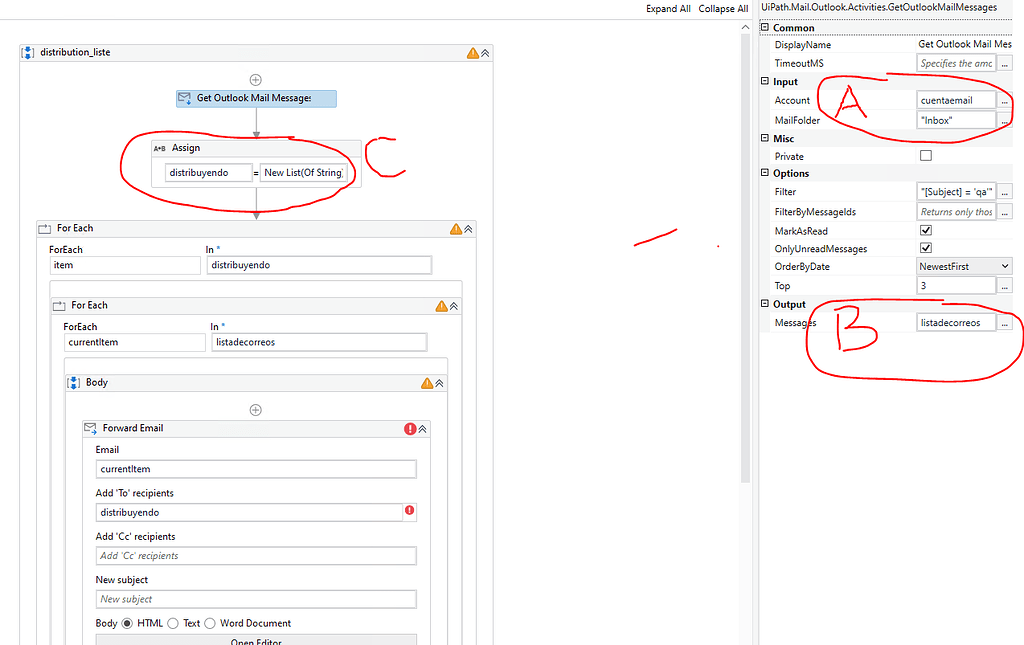This screenshot has width=1024, height=645.
Task: Click the Expand All link
Action: (668, 7)
